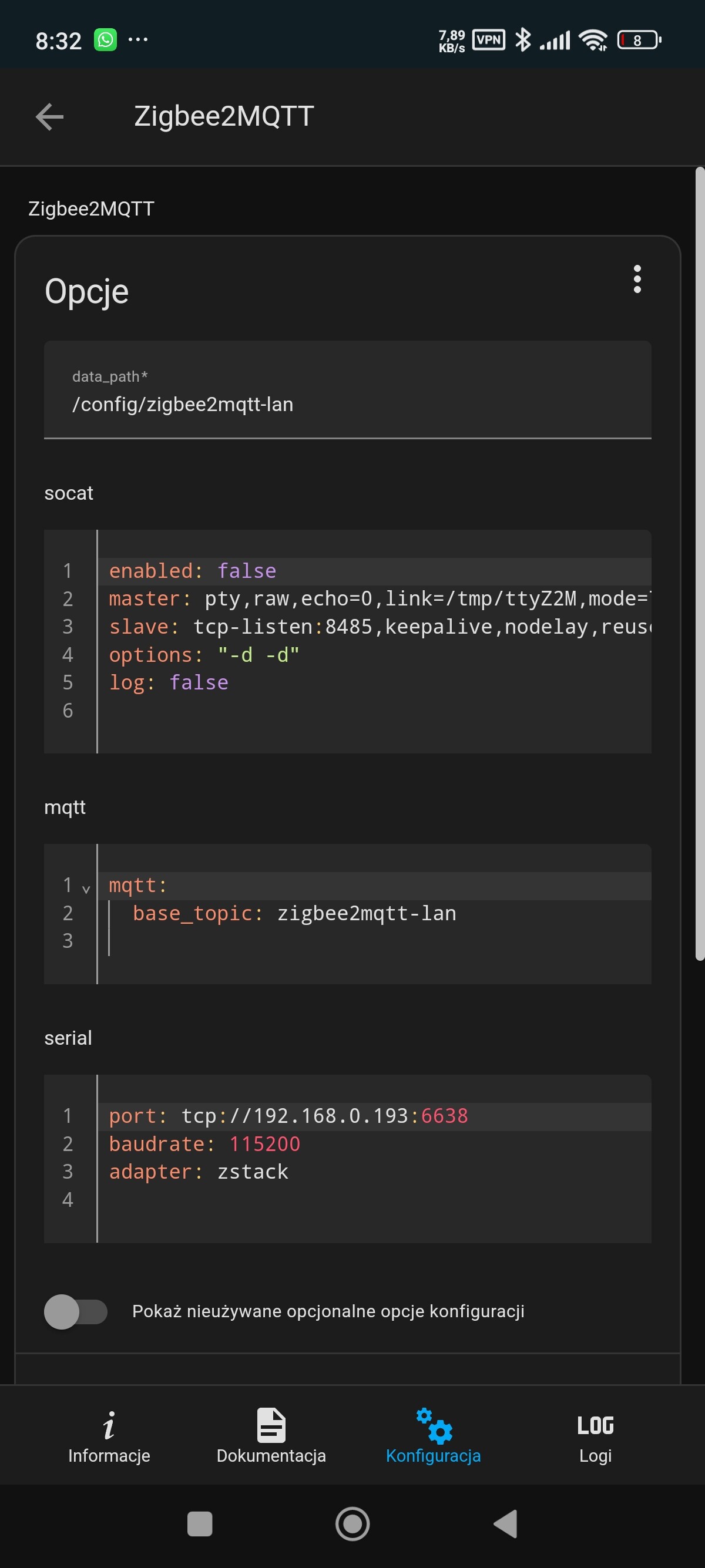
Task: Tap the mobile signal strength icon
Action: 555,40
